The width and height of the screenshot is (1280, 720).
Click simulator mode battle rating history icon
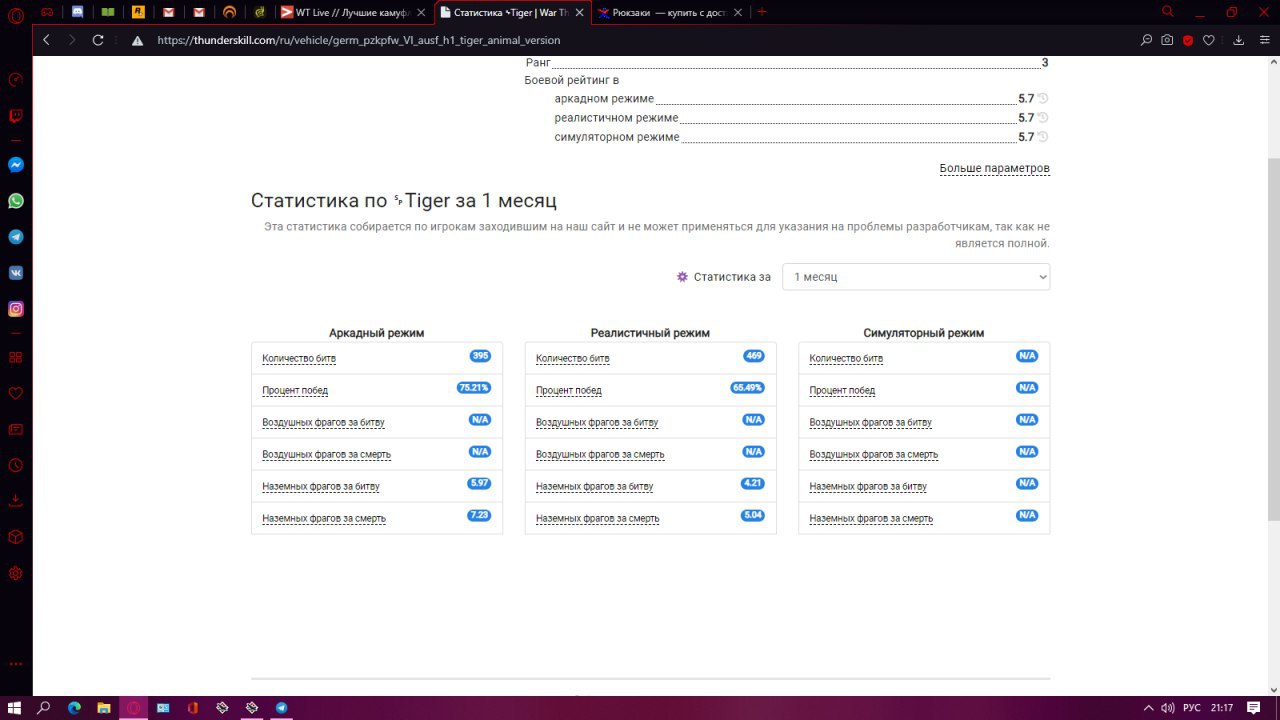pos(1043,137)
